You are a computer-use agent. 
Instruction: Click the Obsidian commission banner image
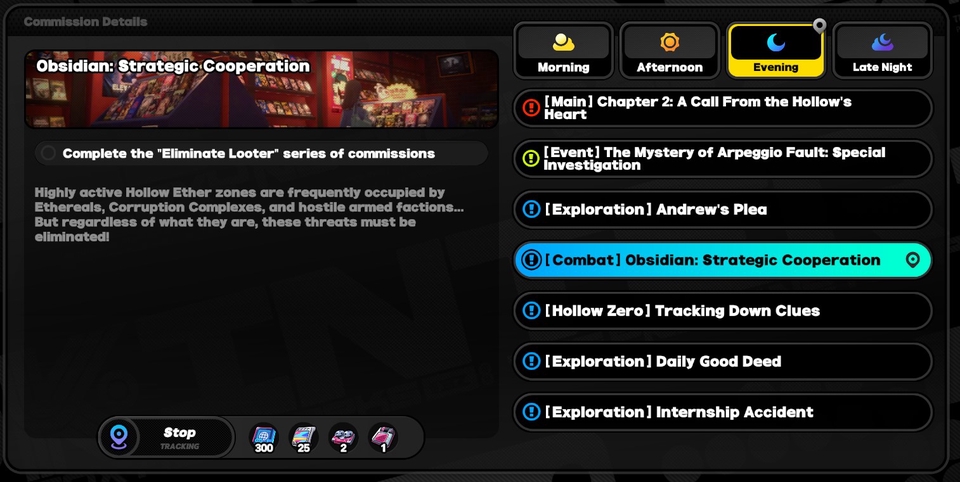pyautogui.click(x=261, y=89)
